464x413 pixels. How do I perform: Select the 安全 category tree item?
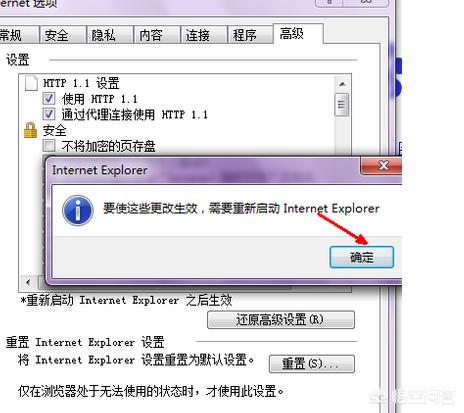pos(55,130)
